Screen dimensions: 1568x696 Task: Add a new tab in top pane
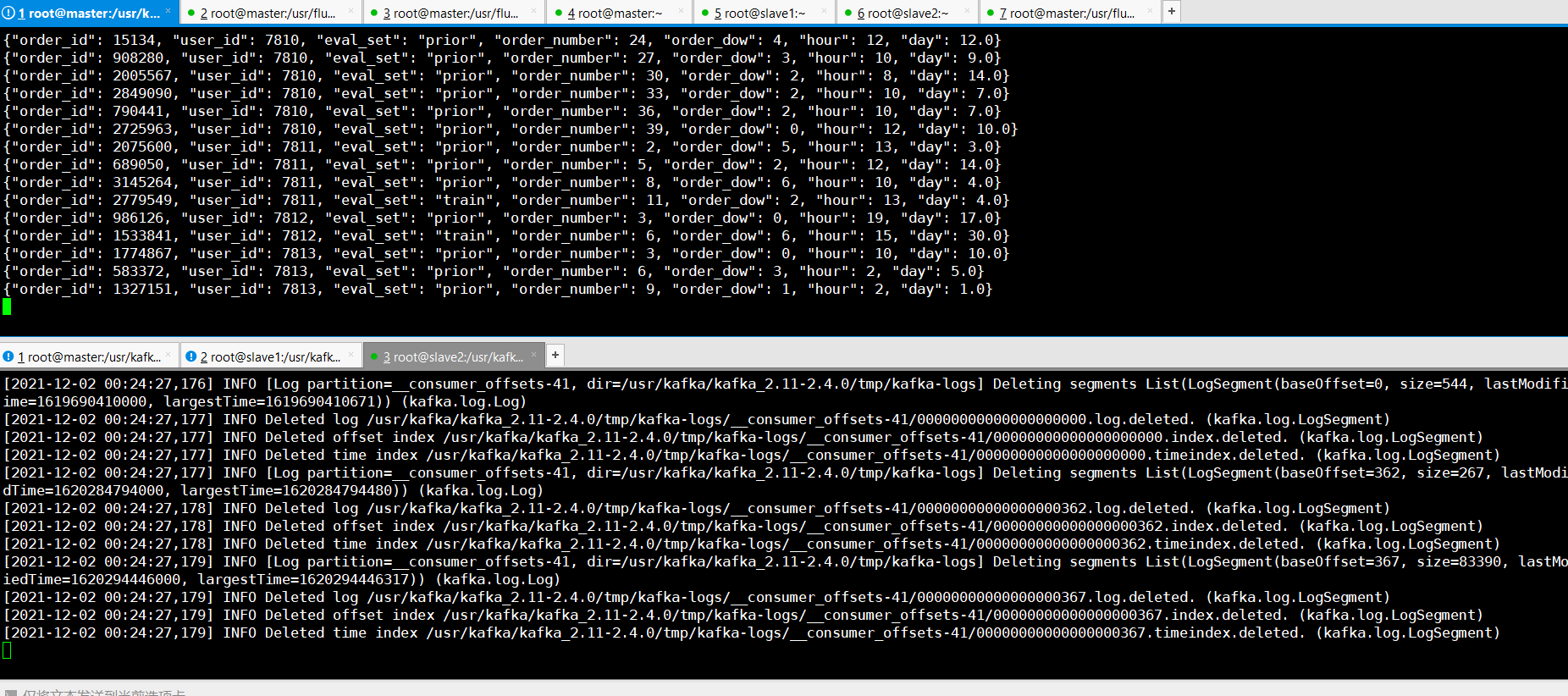pyautogui.click(x=1172, y=12)
